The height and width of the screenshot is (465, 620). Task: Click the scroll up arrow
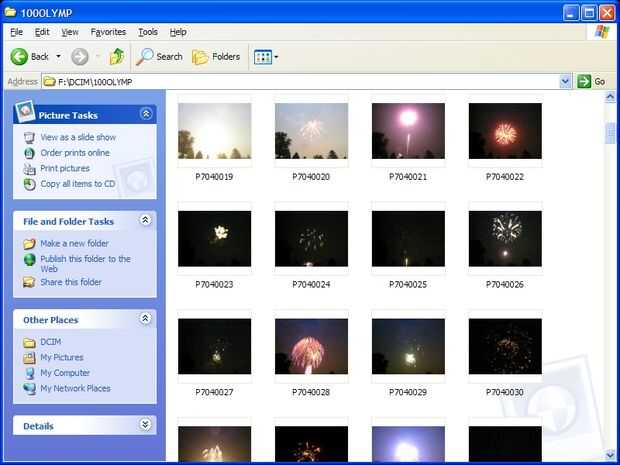(610, 97)
